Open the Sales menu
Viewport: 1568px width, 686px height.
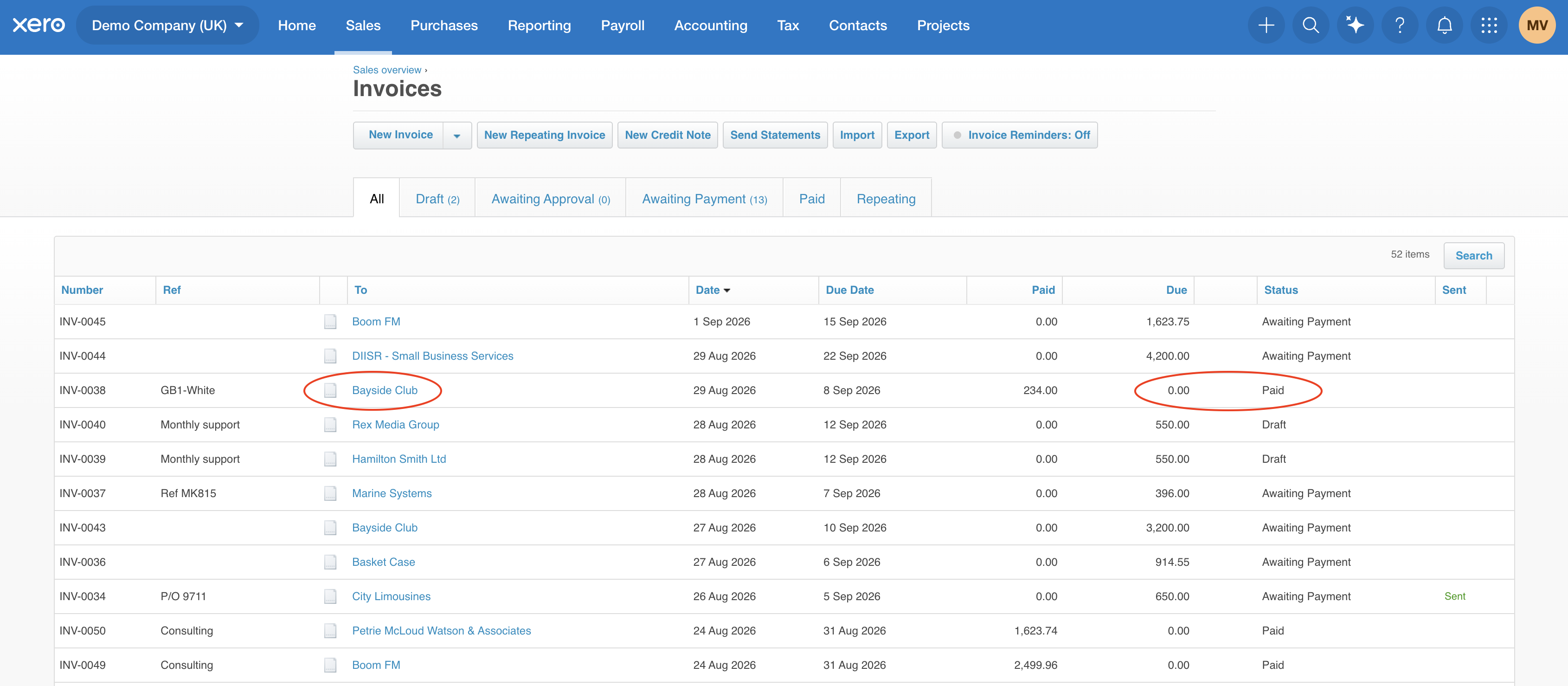click(x=363, y=25)
